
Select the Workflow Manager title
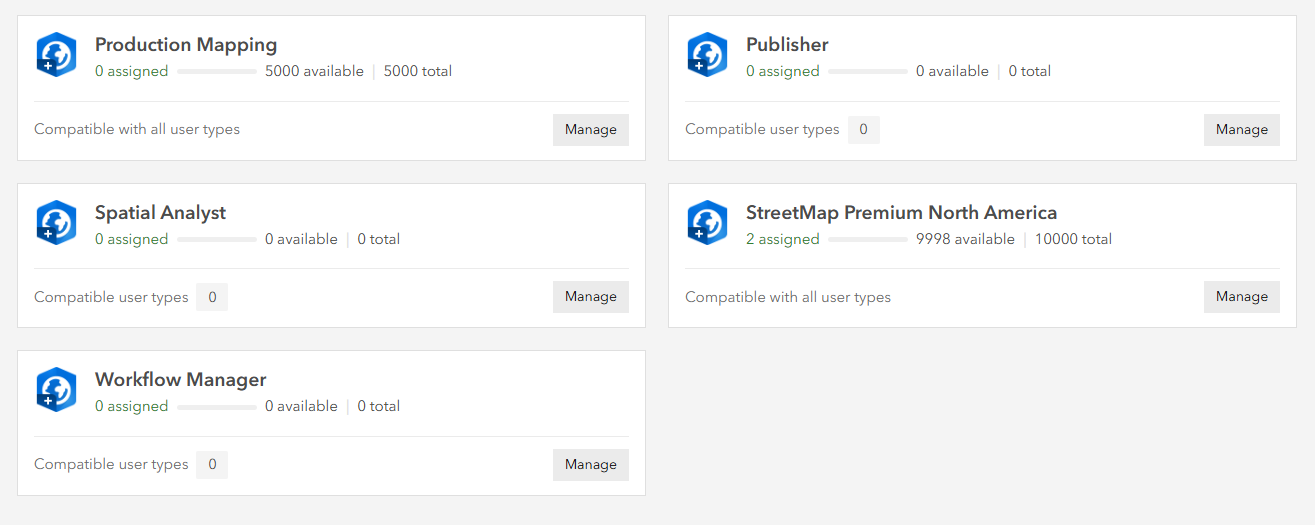pos(181,380)
